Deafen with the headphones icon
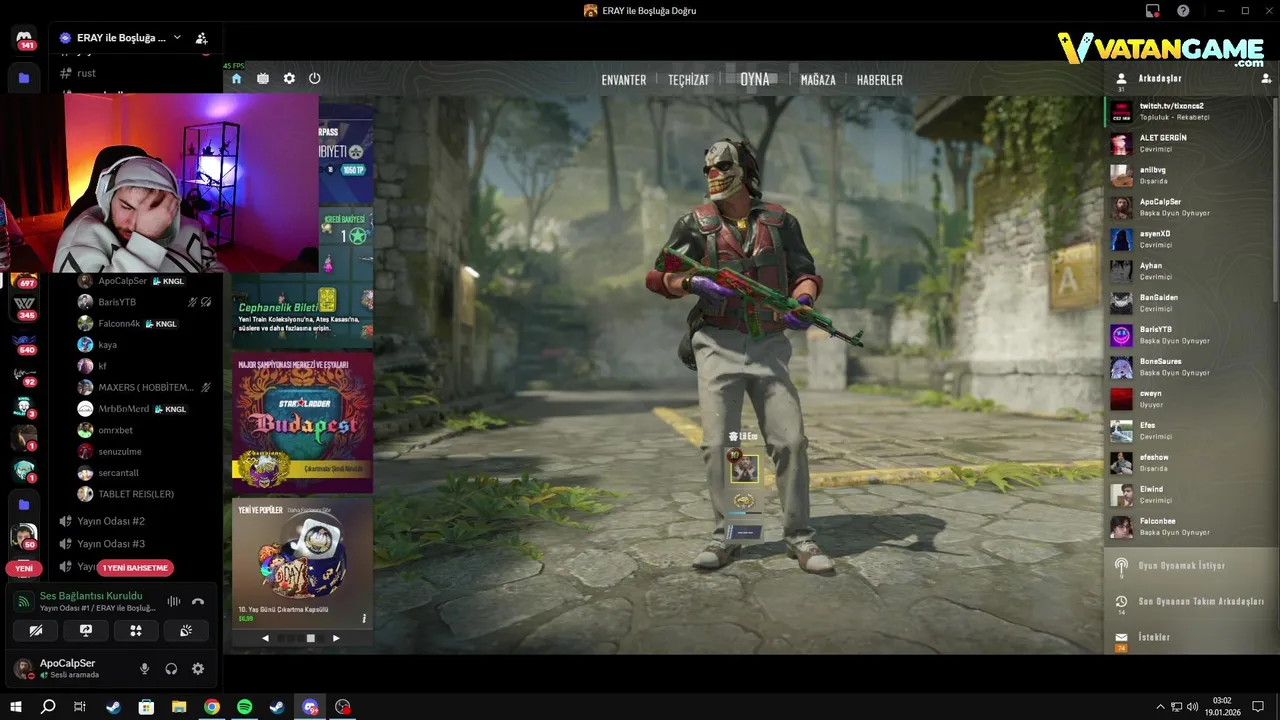Image resolution: width=1280 pixels, height=720 pixels. point(171,669)
